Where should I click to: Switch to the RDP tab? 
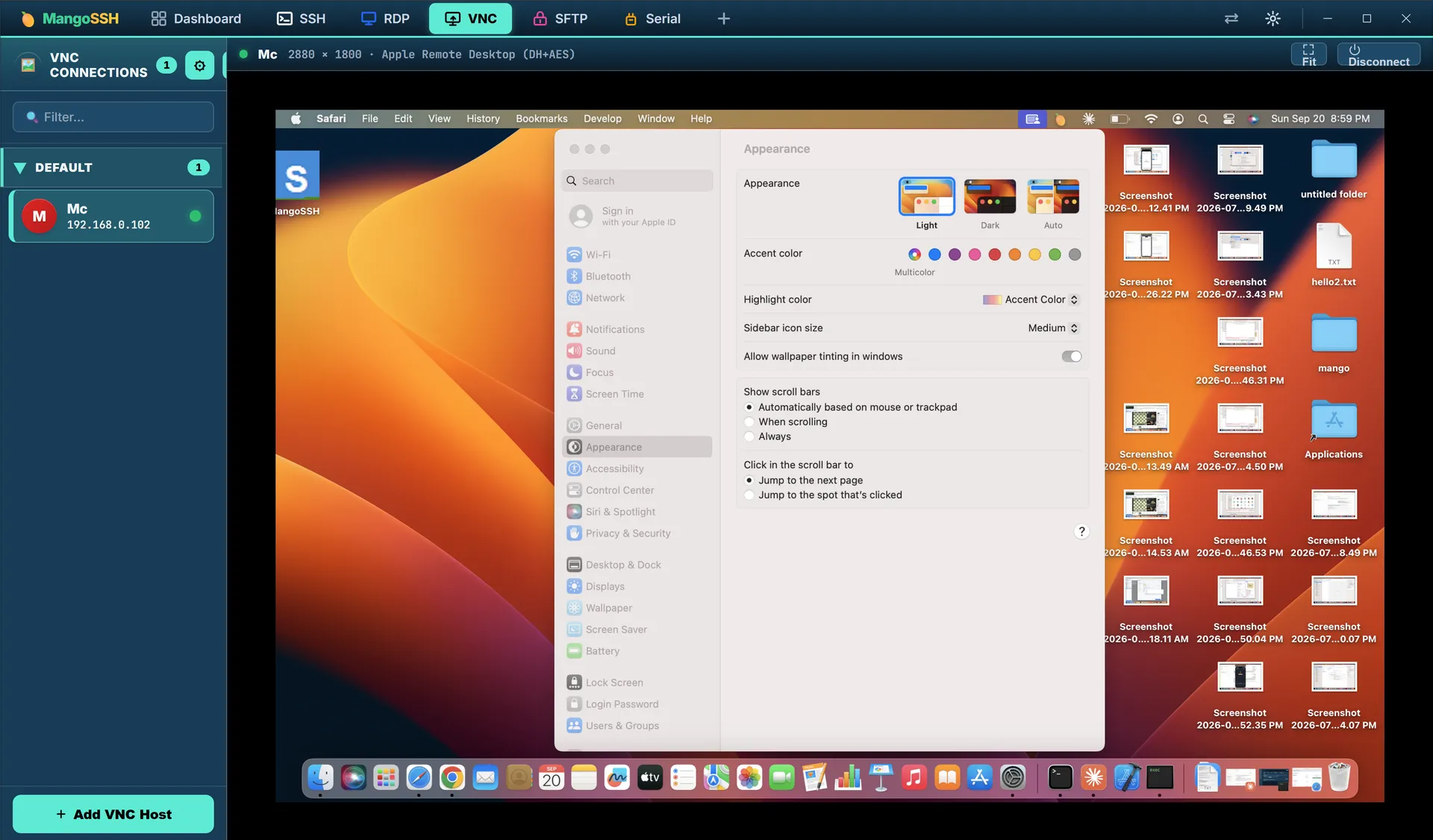coord(385,19)
